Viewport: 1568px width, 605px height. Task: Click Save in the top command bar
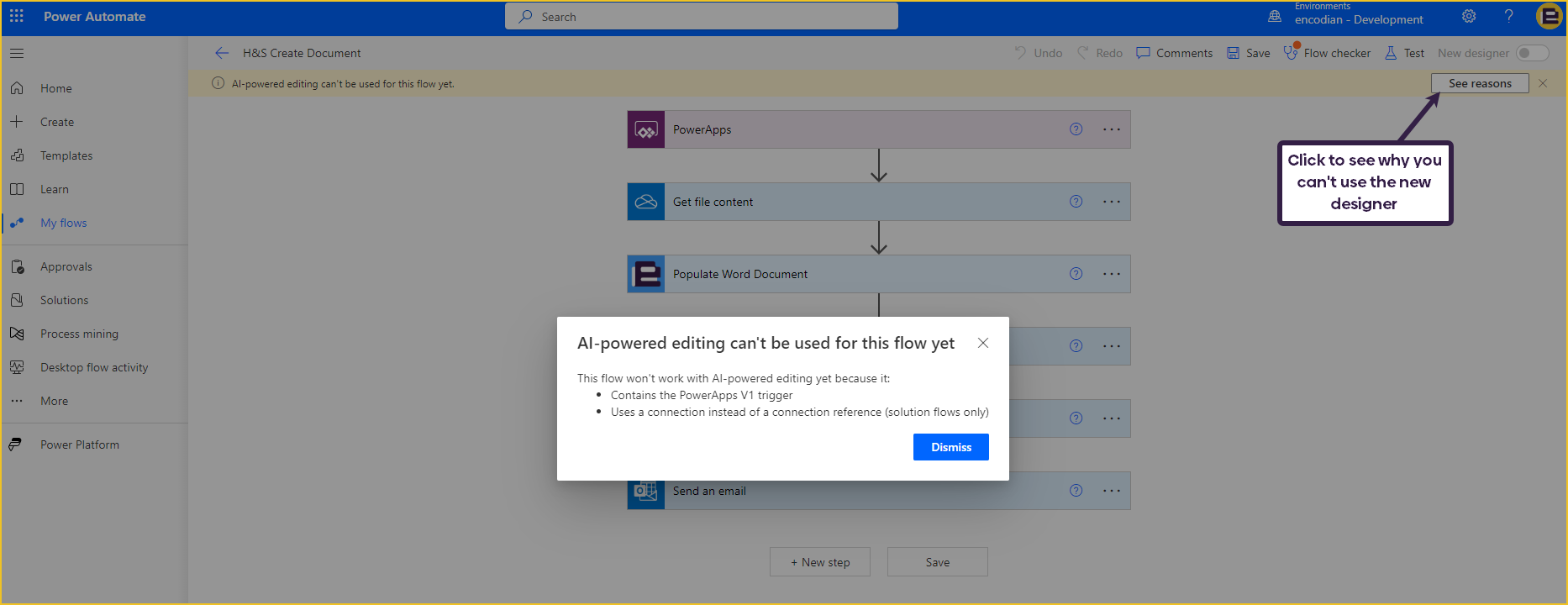tap(1248, 53)
